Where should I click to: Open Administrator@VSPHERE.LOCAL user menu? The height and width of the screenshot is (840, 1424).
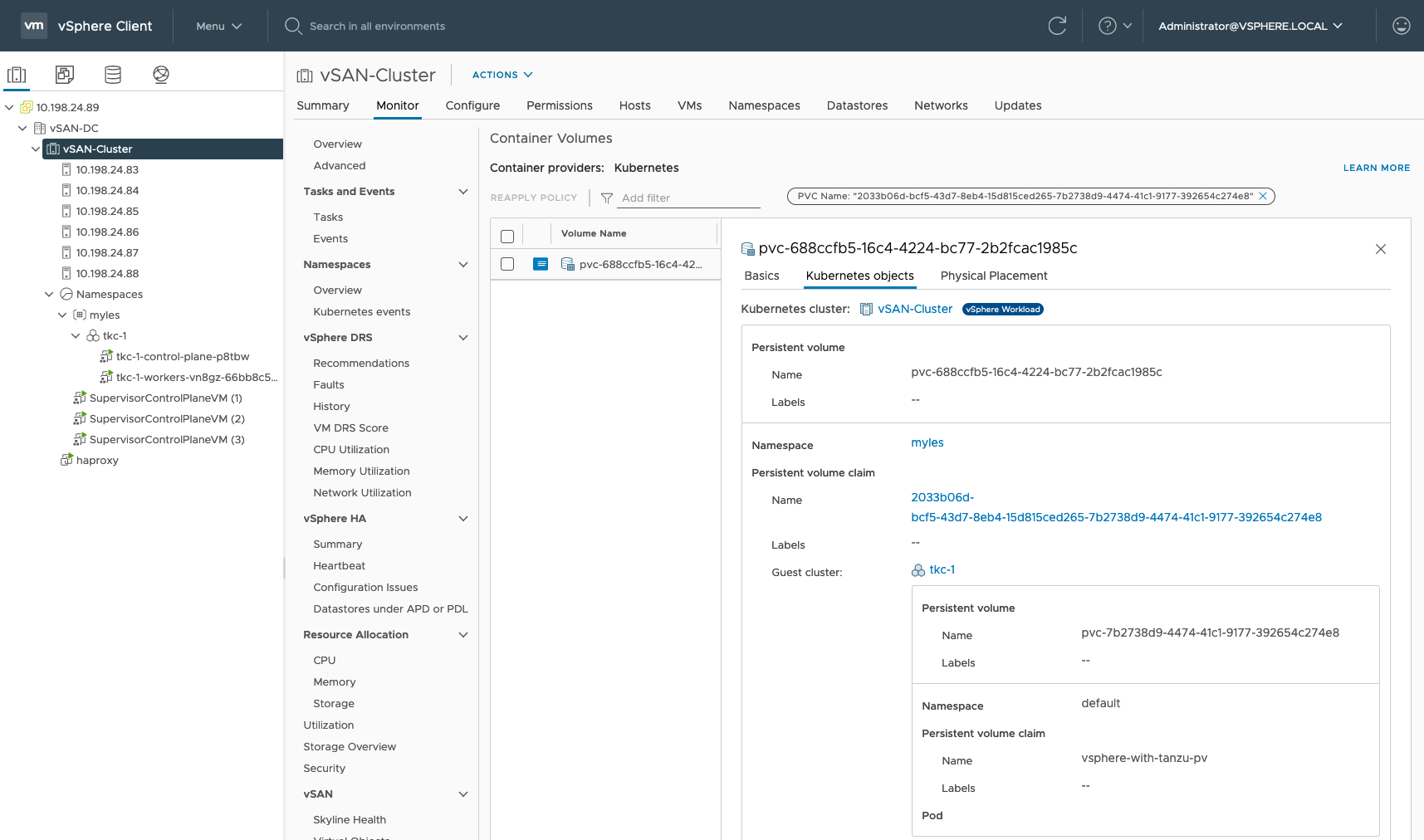click(x=1250, y=26)
